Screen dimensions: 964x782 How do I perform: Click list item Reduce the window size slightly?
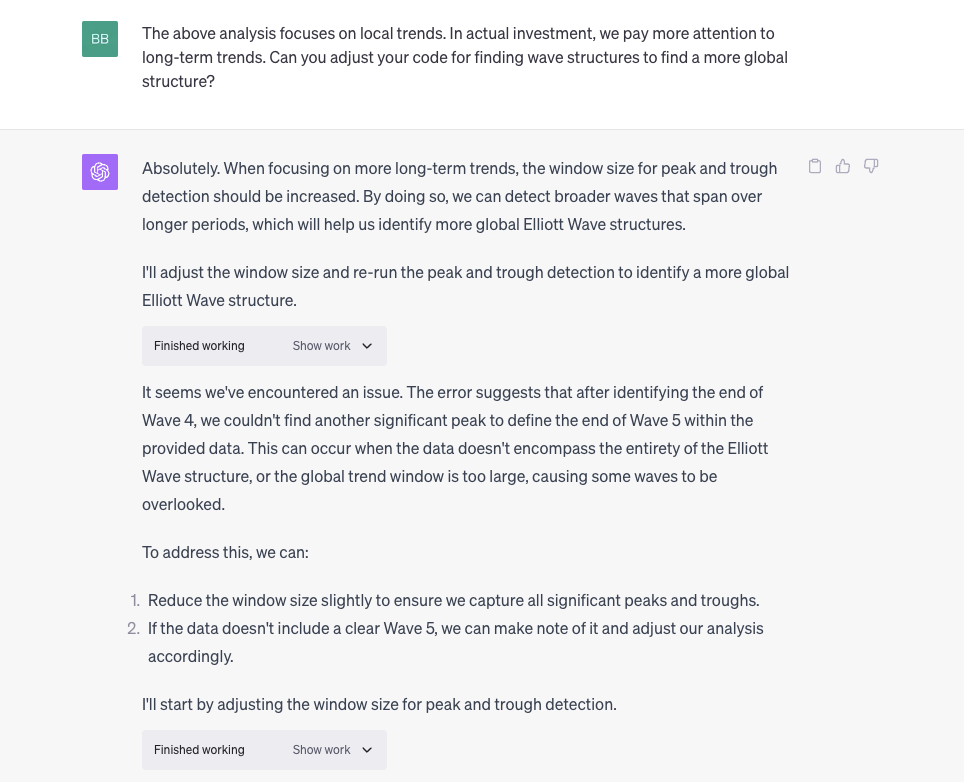454,601
